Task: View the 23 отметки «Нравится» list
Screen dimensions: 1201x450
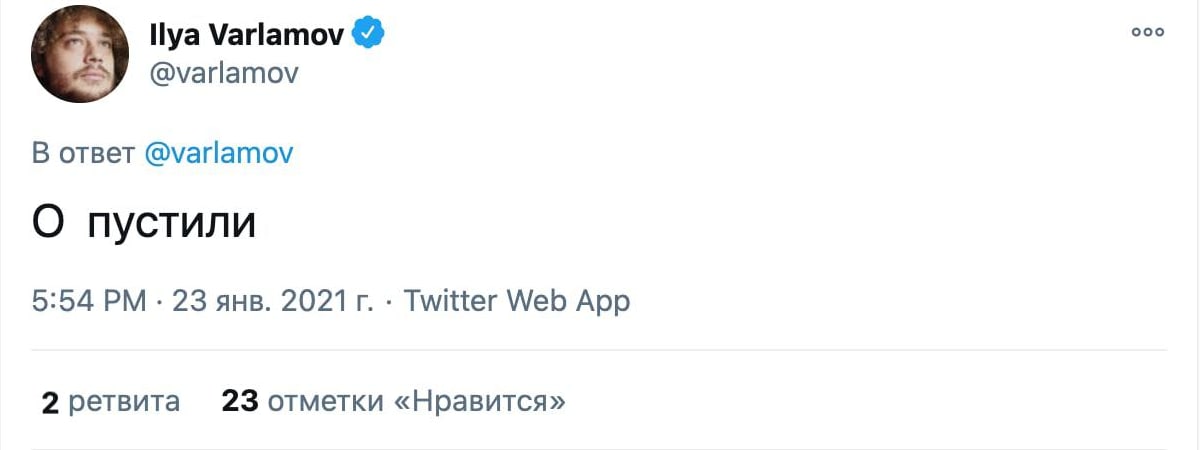Action: (393, 402)
